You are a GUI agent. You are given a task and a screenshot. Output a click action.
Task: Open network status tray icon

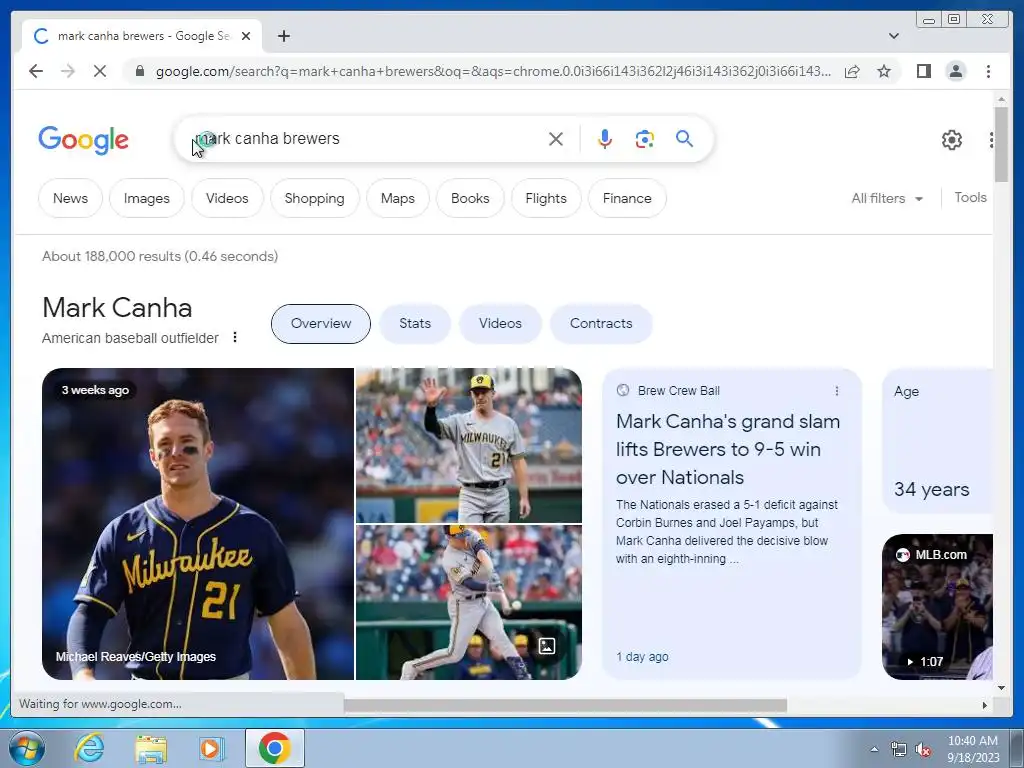(x=899, y=750)
